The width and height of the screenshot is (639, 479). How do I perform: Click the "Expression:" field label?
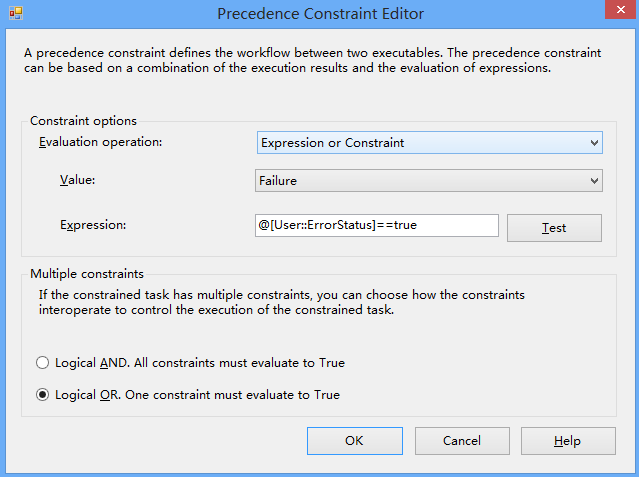[92, 225]
